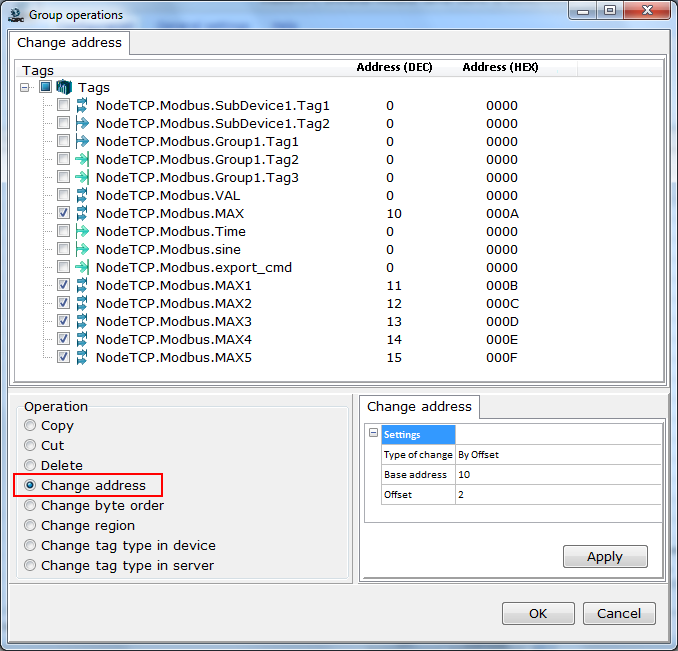Viewport: 678px width, 651px height.
Task: Click decimal address 13 of MAX3
Action: coord(394,322)
